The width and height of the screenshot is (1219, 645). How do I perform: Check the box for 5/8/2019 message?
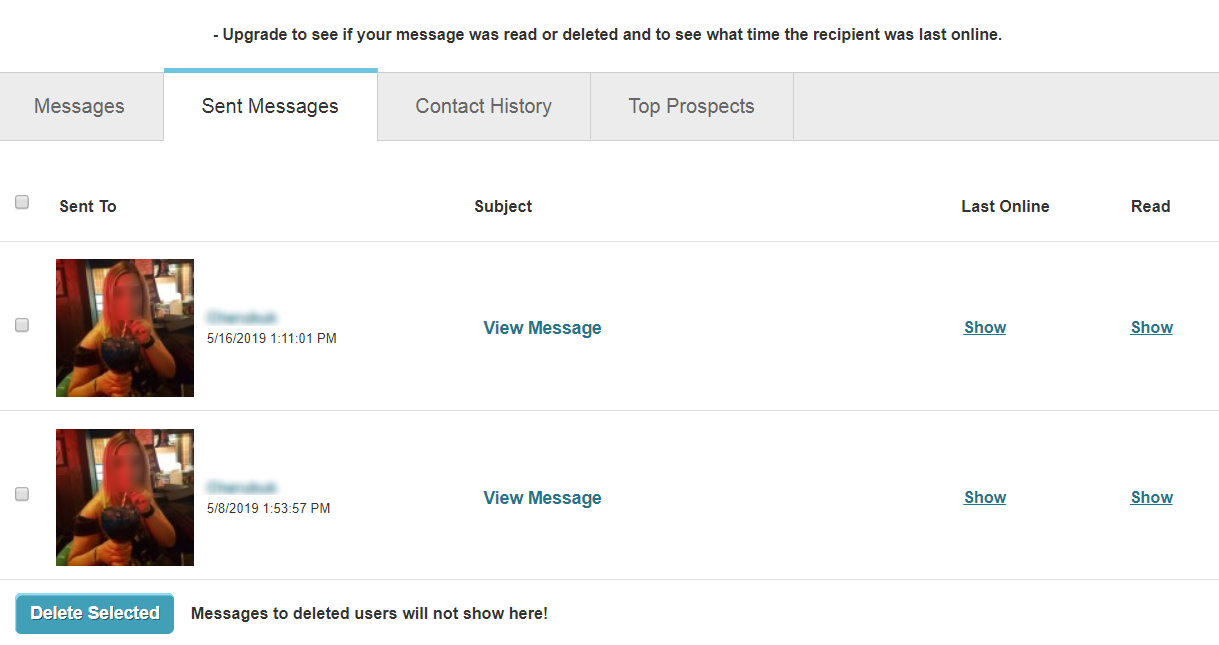tap(22, 494)
